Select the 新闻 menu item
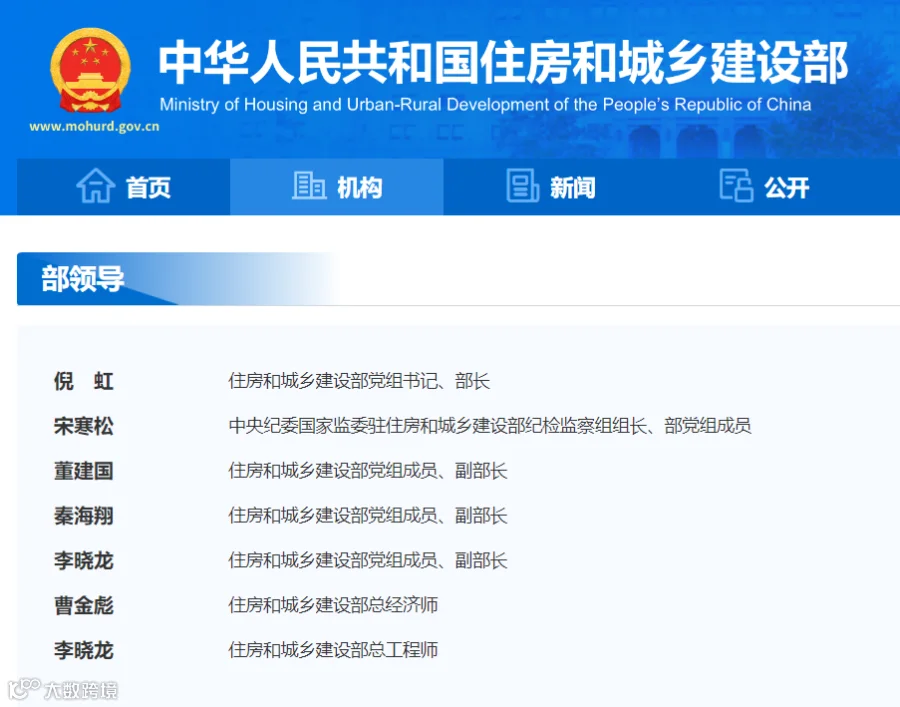The height and width of the screenshot is (707, 900). 571,186
